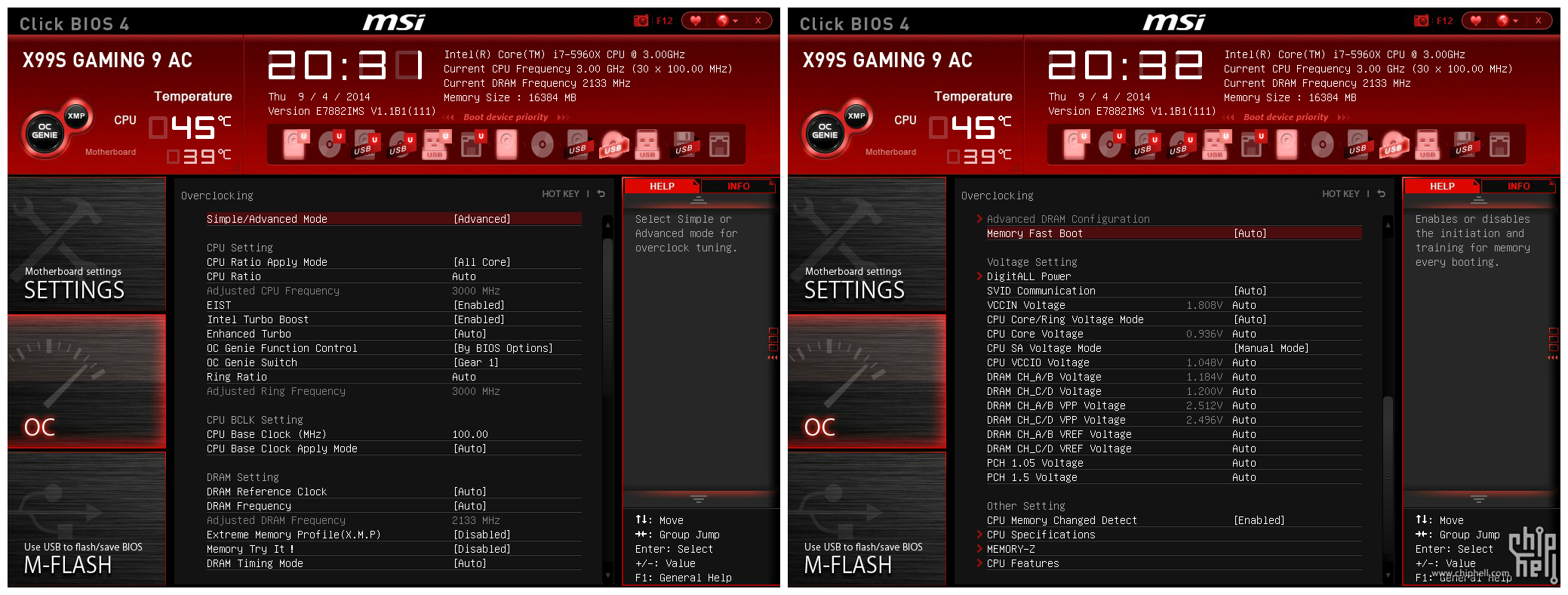
Task: Select UEFI USB key boot icon, left screen
Action: 436,144
